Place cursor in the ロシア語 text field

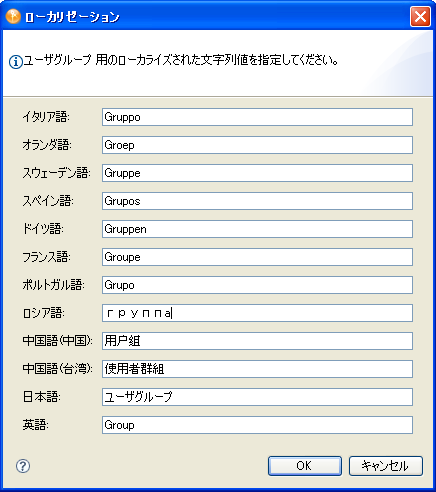pos(257,313)
